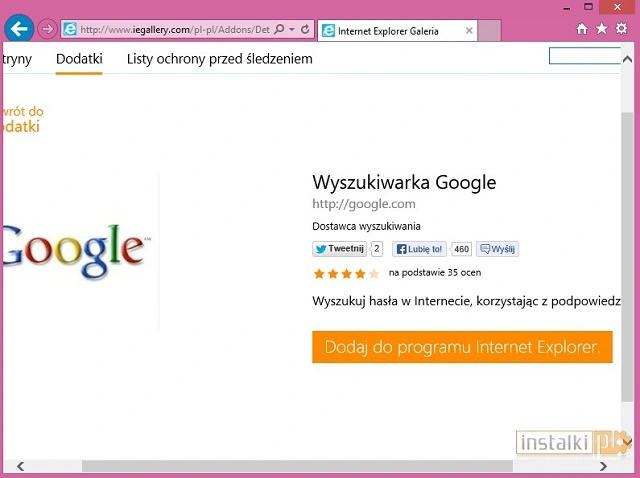Open the address bar dropdown arrow

tap(292, 29)
